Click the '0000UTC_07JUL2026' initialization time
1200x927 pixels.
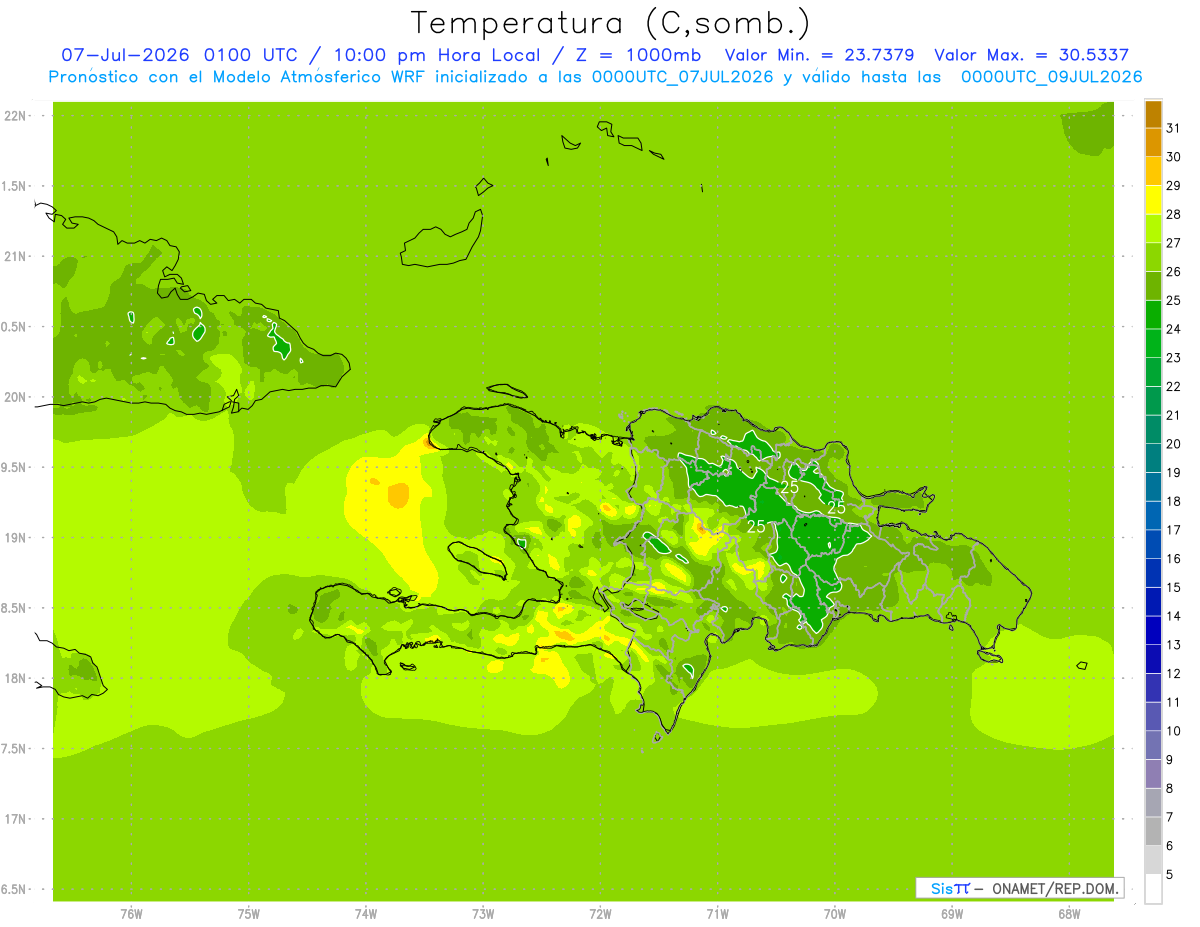(683, 77)
